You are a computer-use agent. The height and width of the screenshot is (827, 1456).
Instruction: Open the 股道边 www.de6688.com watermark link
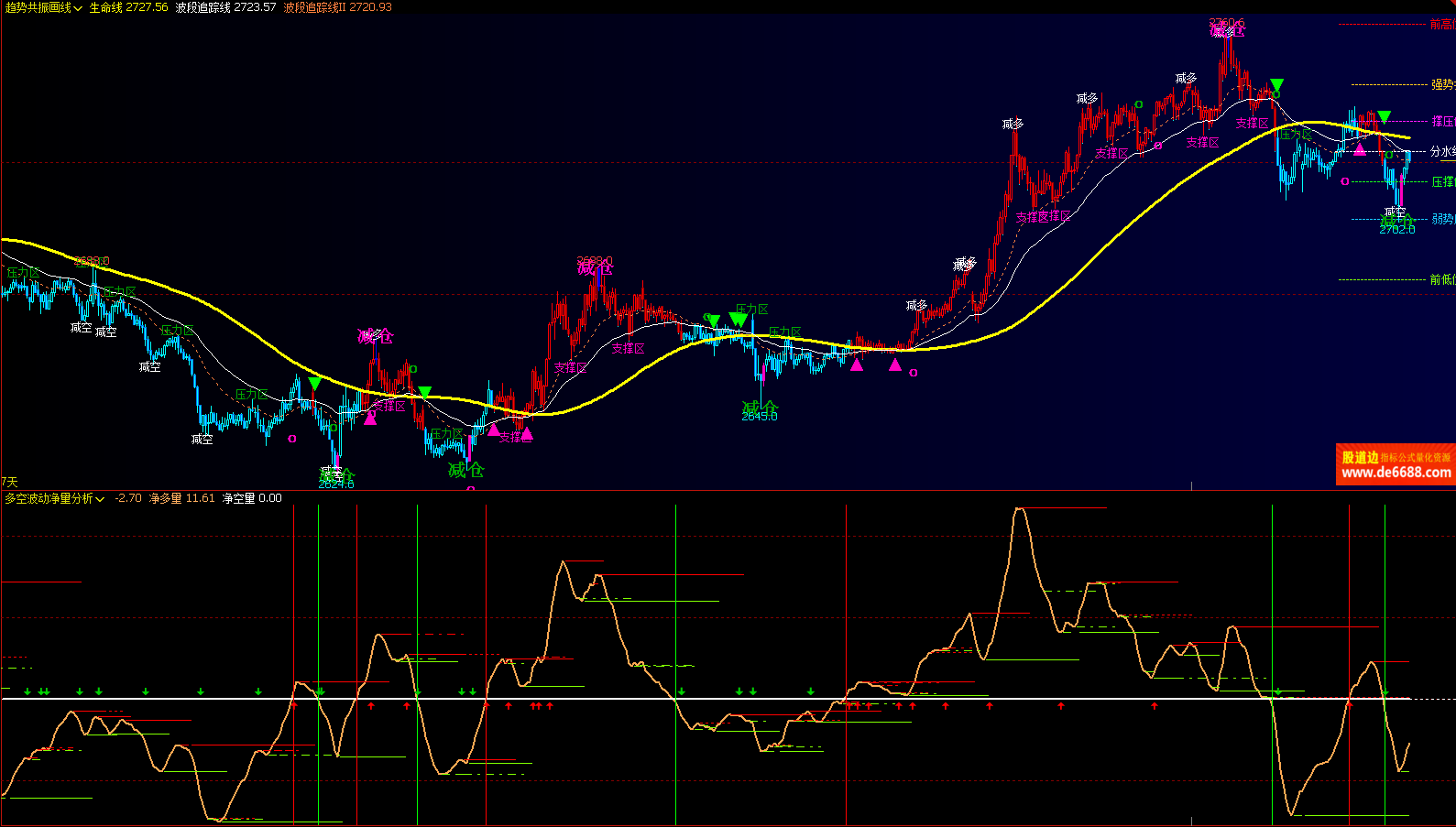click(1395, 465)
